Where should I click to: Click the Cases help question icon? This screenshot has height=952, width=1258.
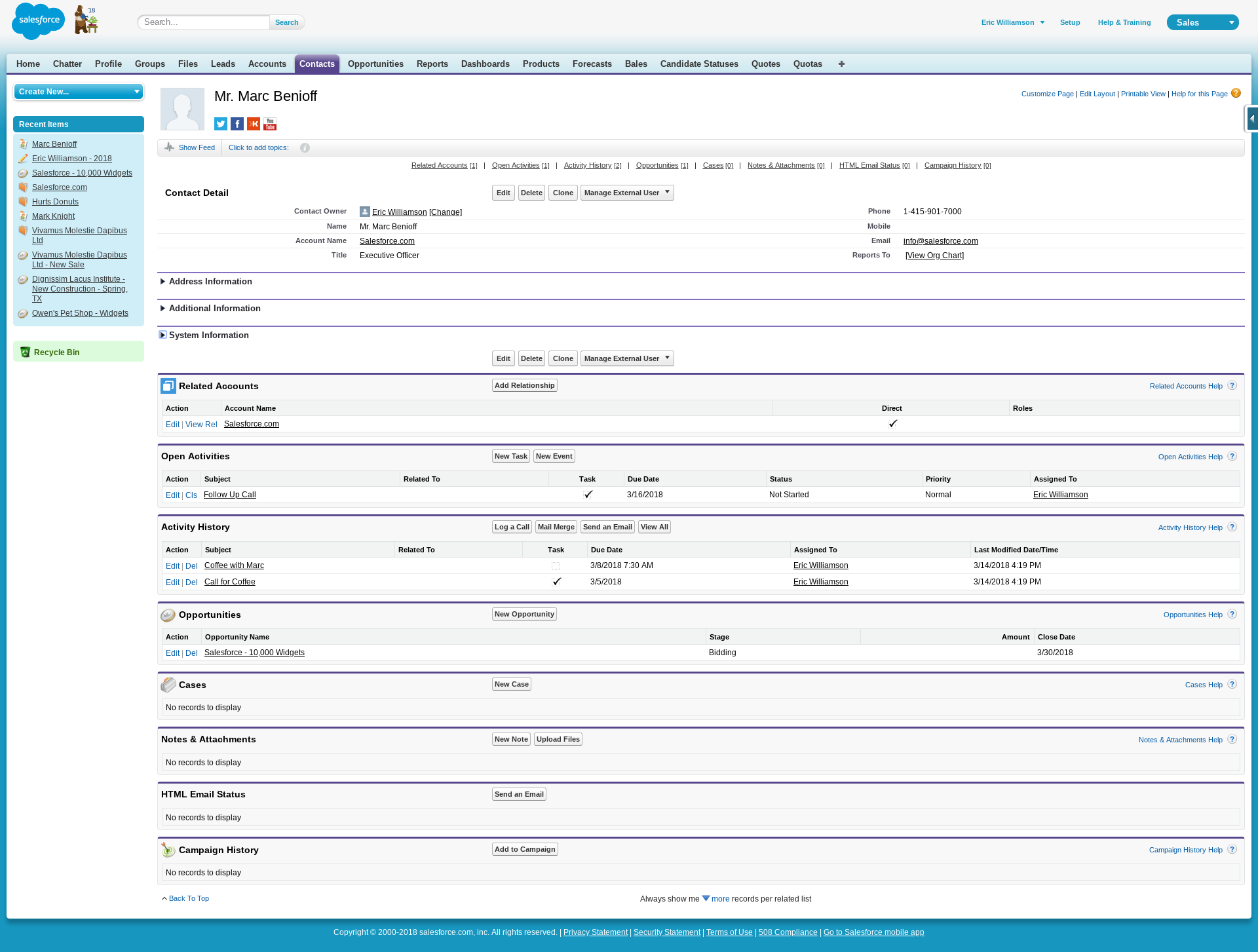point(1232,684)
